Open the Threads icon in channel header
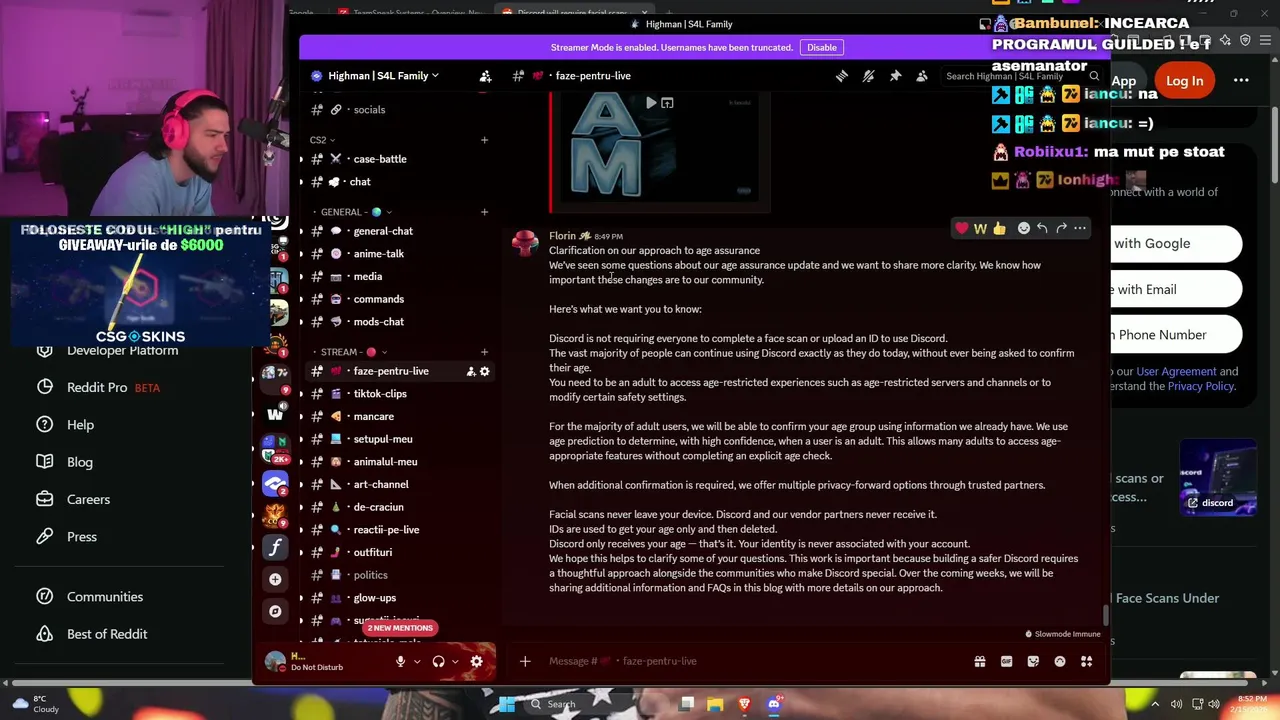This screenshot has height=720, width=1280. [842, 76]
